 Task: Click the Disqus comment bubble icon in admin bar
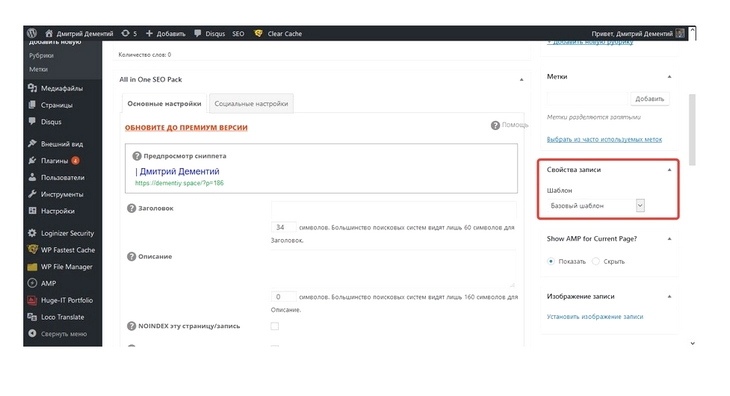tap(198, 33)
